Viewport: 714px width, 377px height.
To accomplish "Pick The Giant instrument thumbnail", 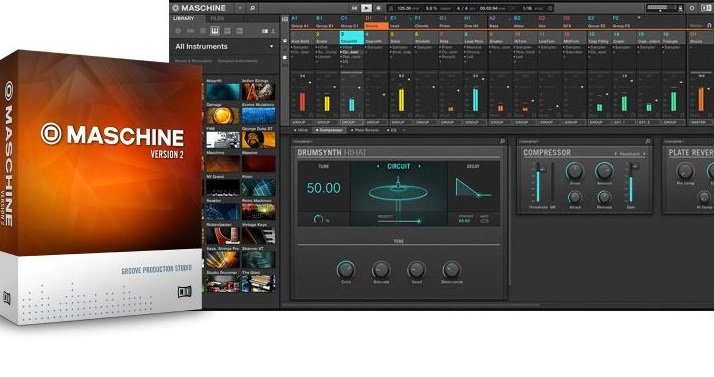I will pyautogui.click(x=258, y=284).
